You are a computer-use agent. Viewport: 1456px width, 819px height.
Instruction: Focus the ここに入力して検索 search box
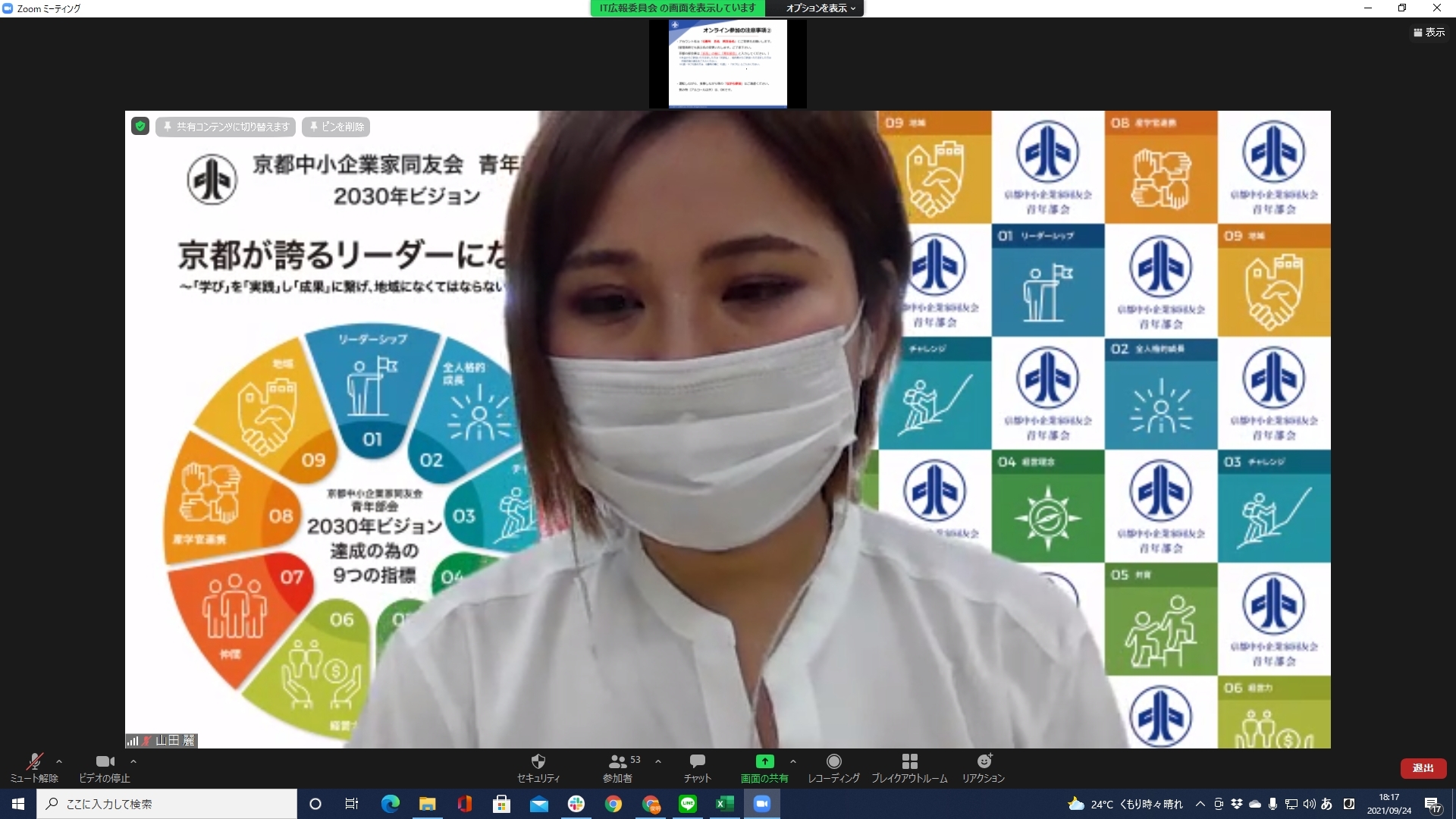pos(167,804)
